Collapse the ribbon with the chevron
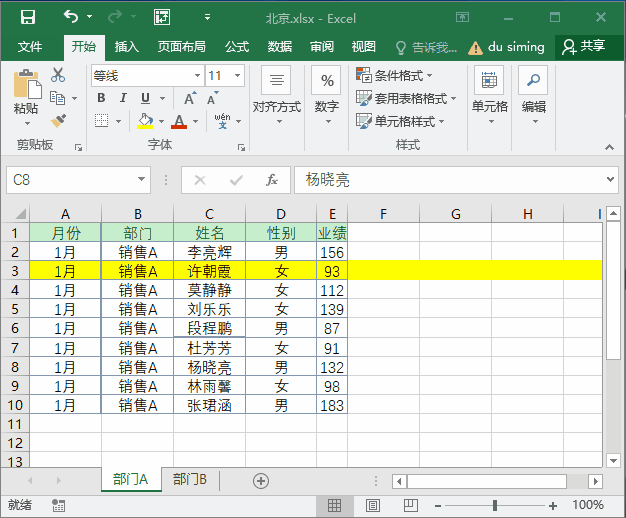626x518 pixels. coord(609,147)
